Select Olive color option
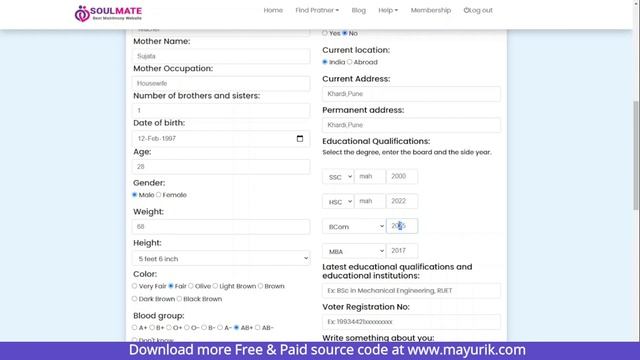 191,286
